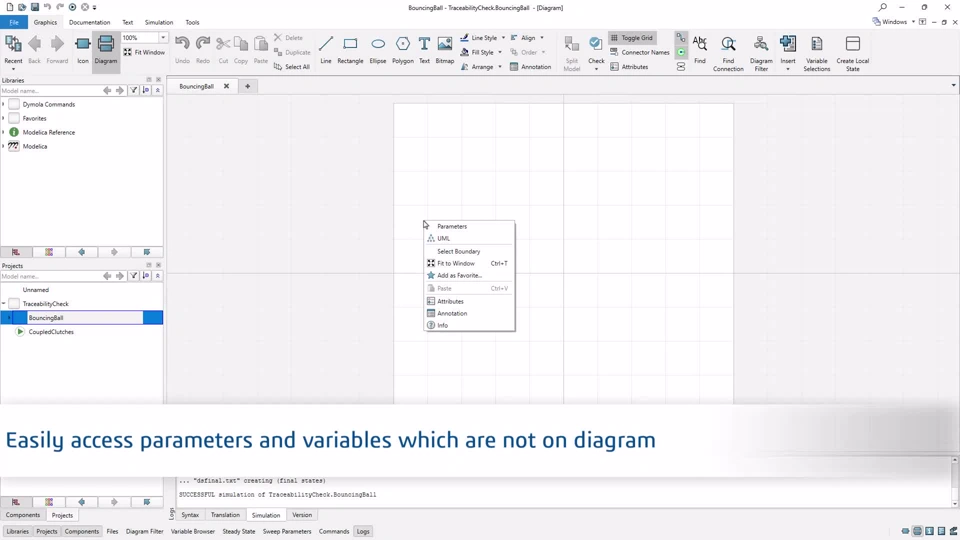
Task: Select the Ellipse drawing tool
Action: (x=378, y=51)
